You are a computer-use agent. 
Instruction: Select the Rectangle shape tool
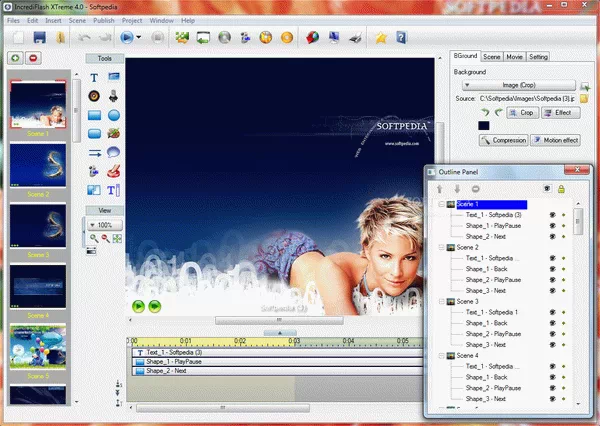pos(94,115)
